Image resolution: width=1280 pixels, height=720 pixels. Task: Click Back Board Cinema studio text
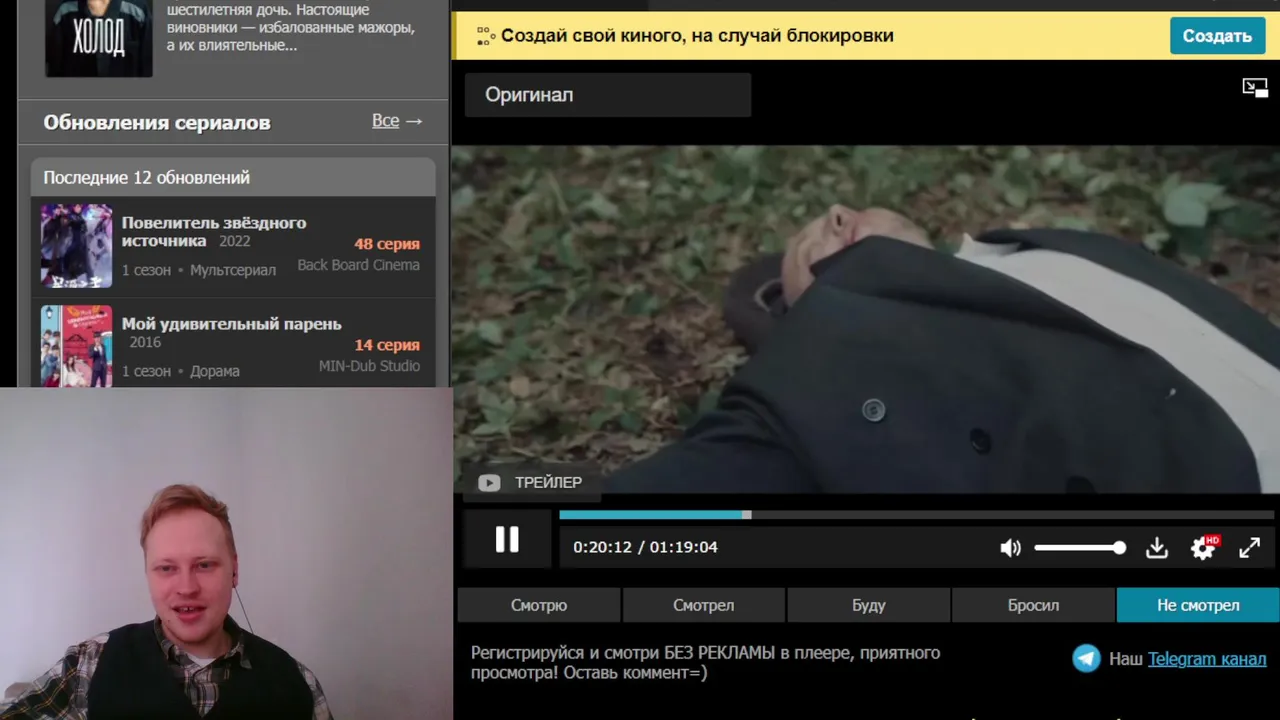pos(358,265)
